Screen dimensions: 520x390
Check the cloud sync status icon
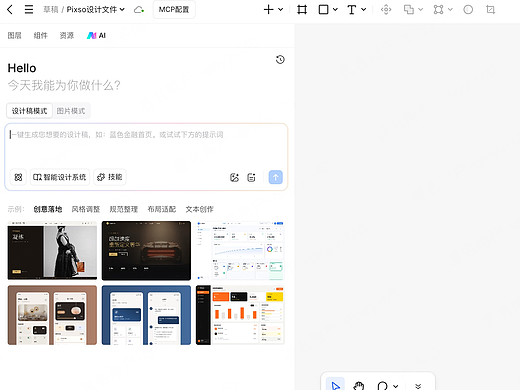click(139, 10)
